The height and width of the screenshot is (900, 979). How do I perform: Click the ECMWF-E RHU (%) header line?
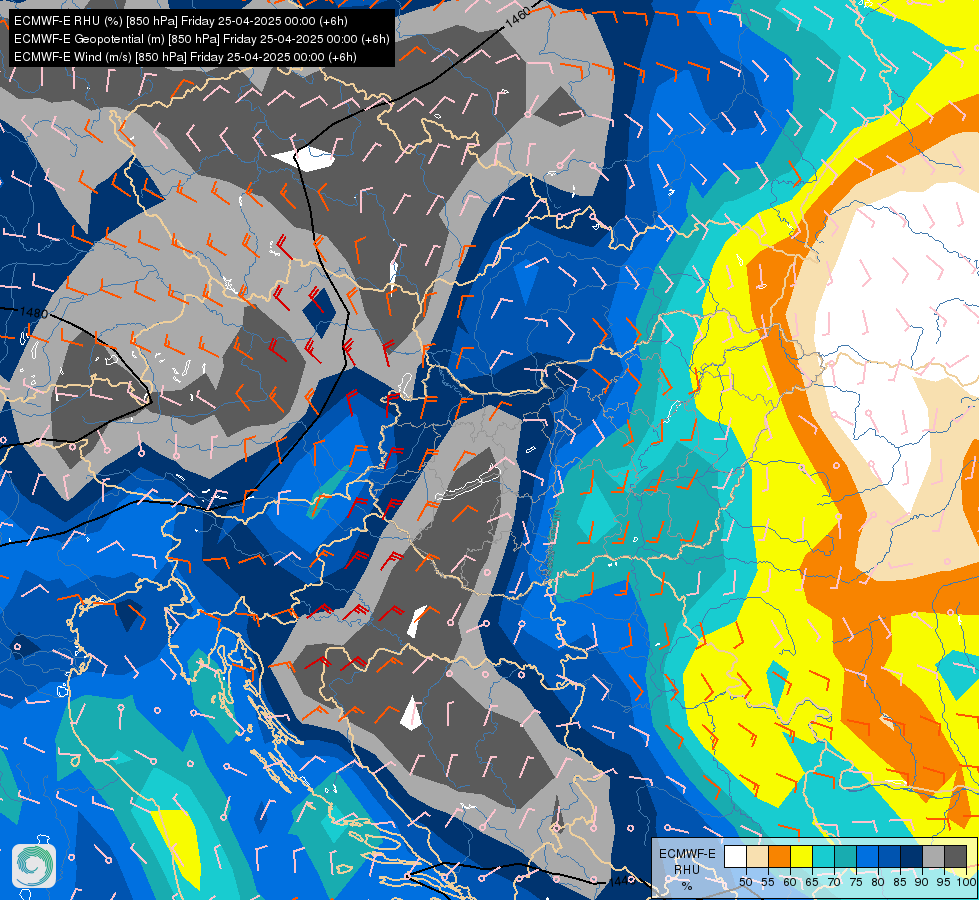(180, 21)
